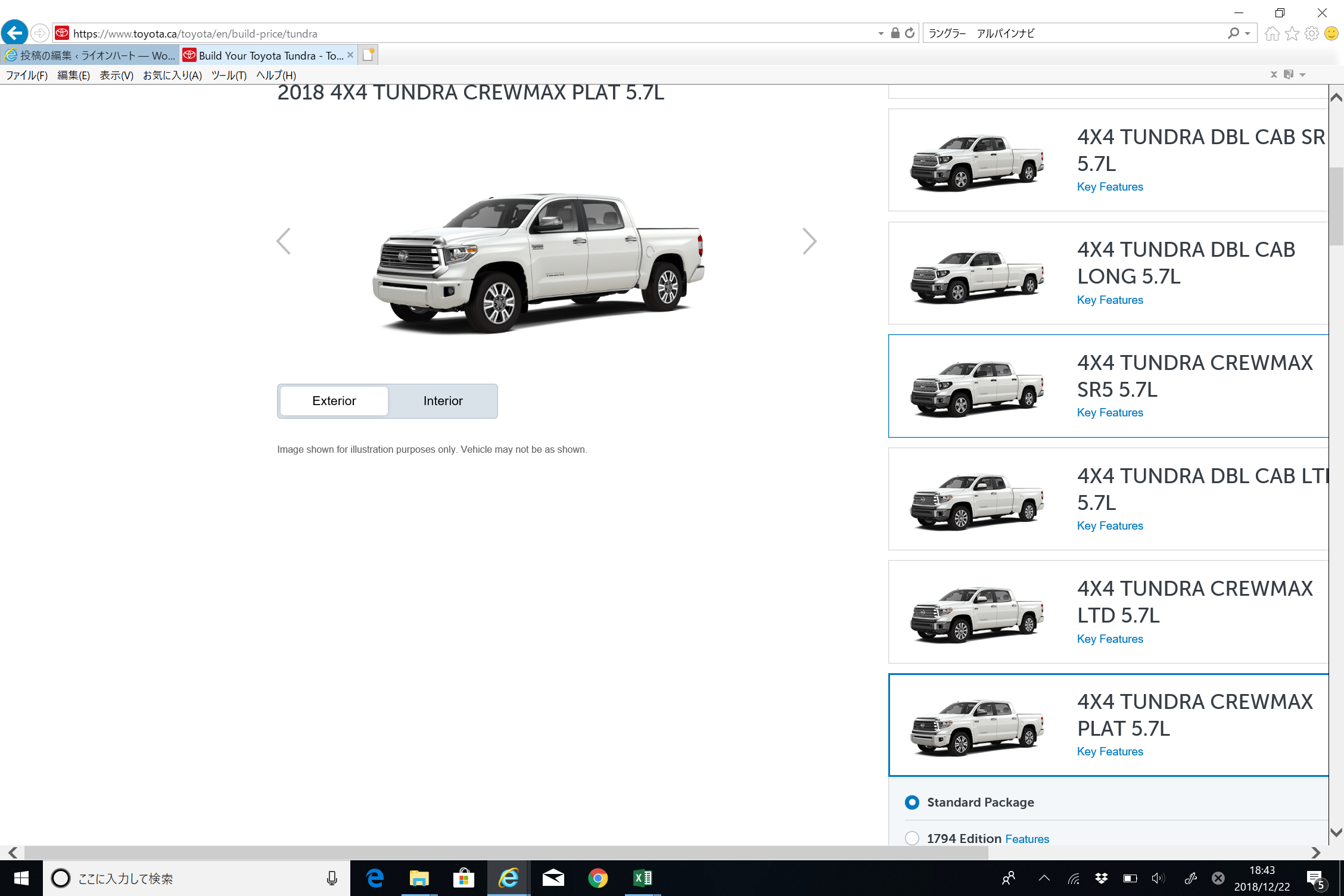Image resolution: width=1344 pixels, height=896 pixels.
Task: Choose the CREWMAX LTD 5.7L model
Action: click(1108, 612)
